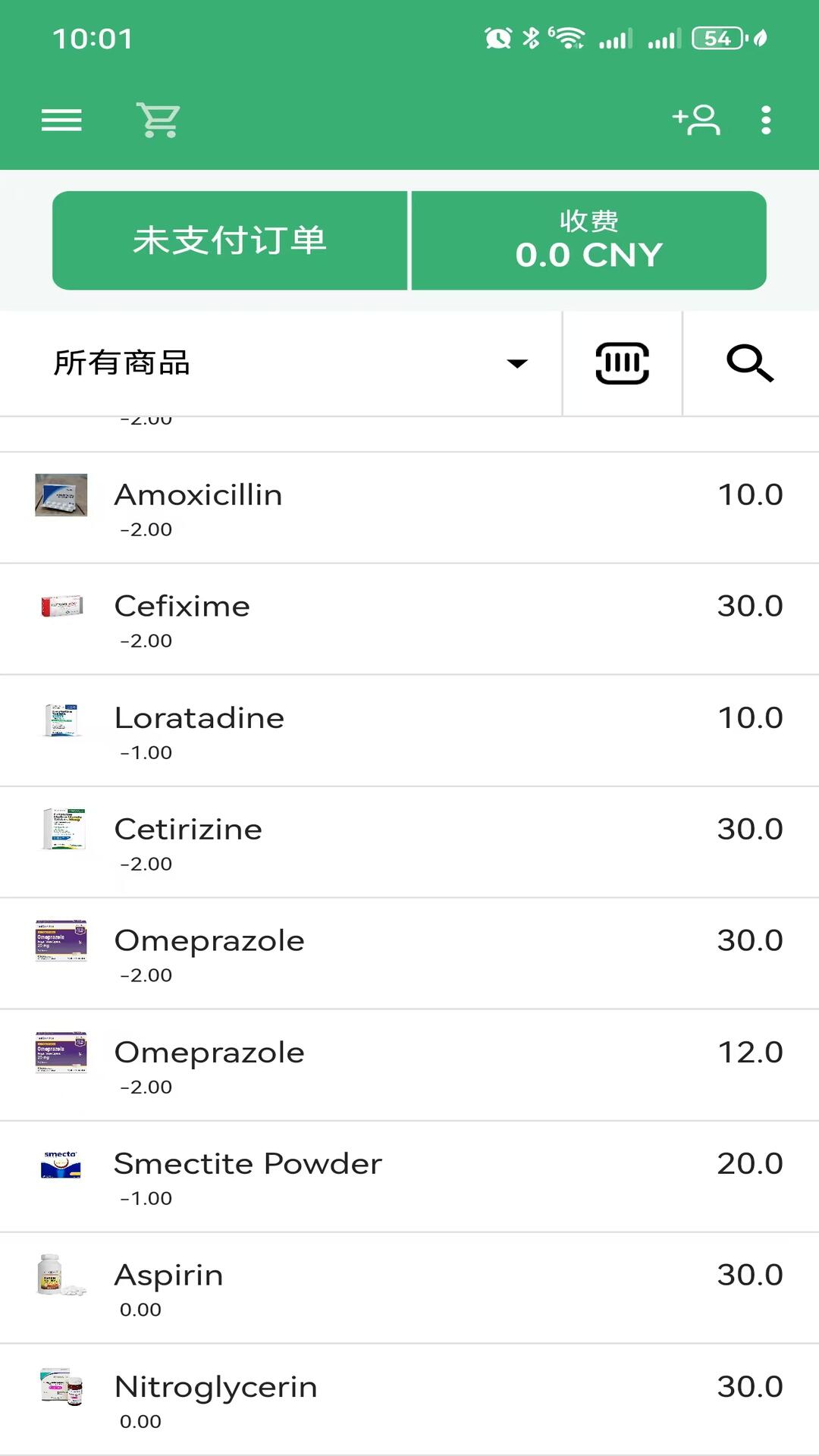Open the 未支付订单 unpaid orders
The width and height of the screenshot is (819, 1456).
click(x=230, y=240)
